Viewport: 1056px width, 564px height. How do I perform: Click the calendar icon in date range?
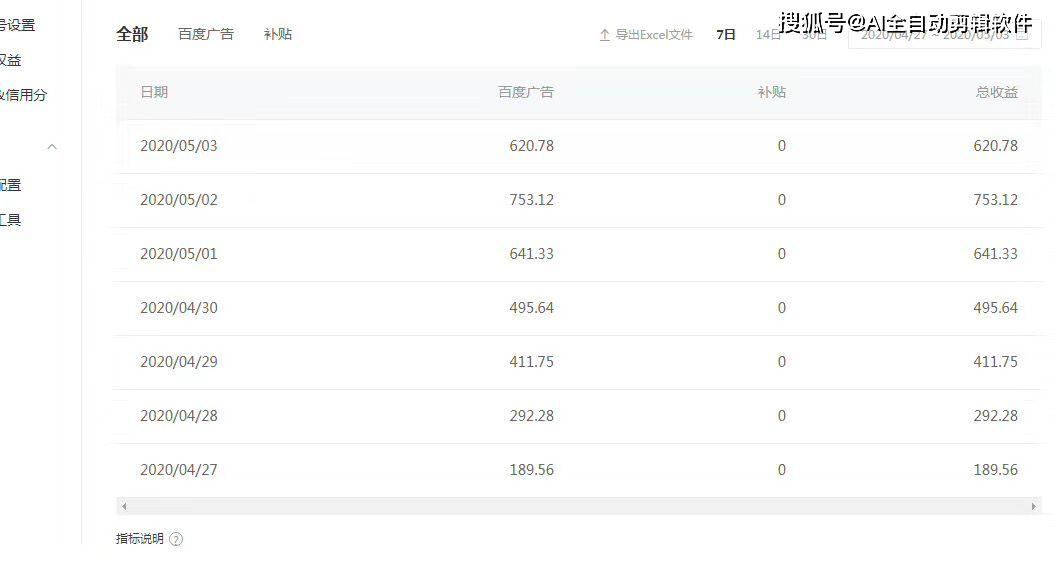1022,35
